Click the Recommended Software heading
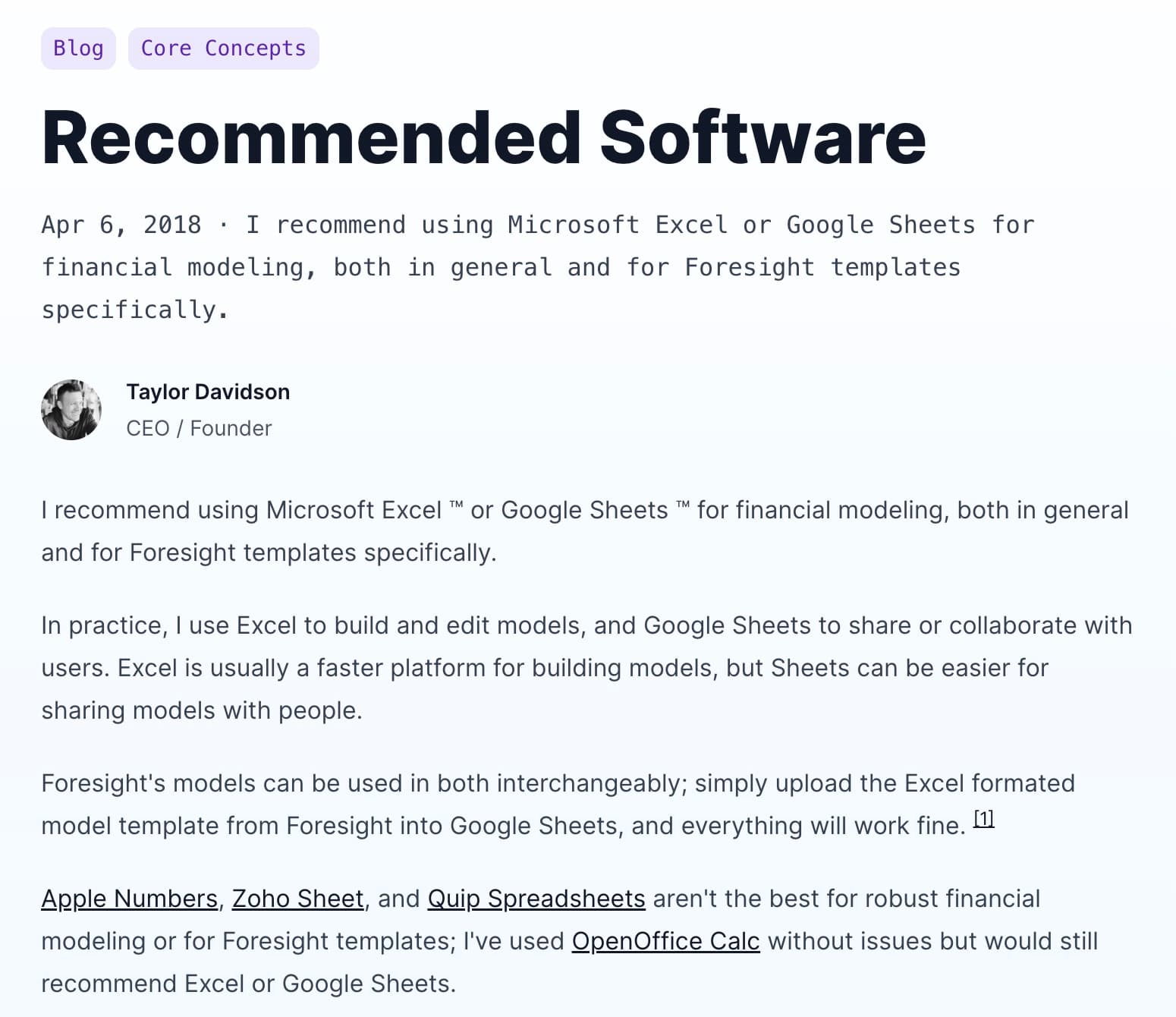 click(483, 138)
